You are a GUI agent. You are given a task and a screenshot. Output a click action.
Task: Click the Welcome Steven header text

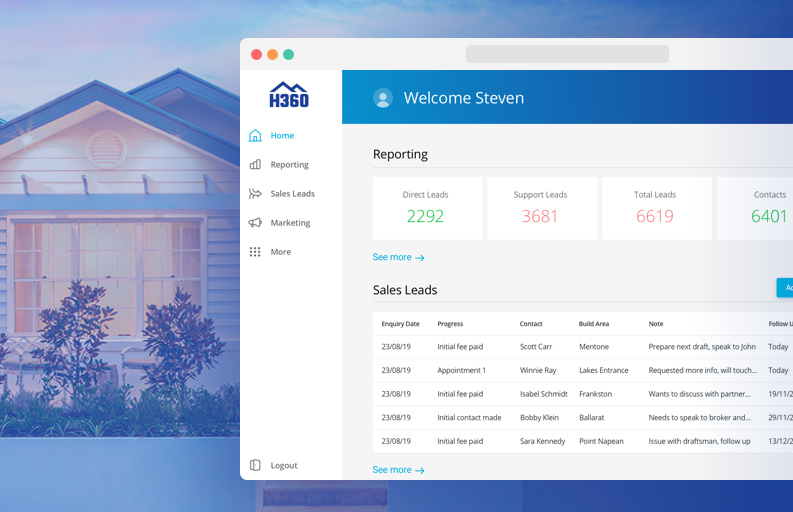(x=464, y=98)
